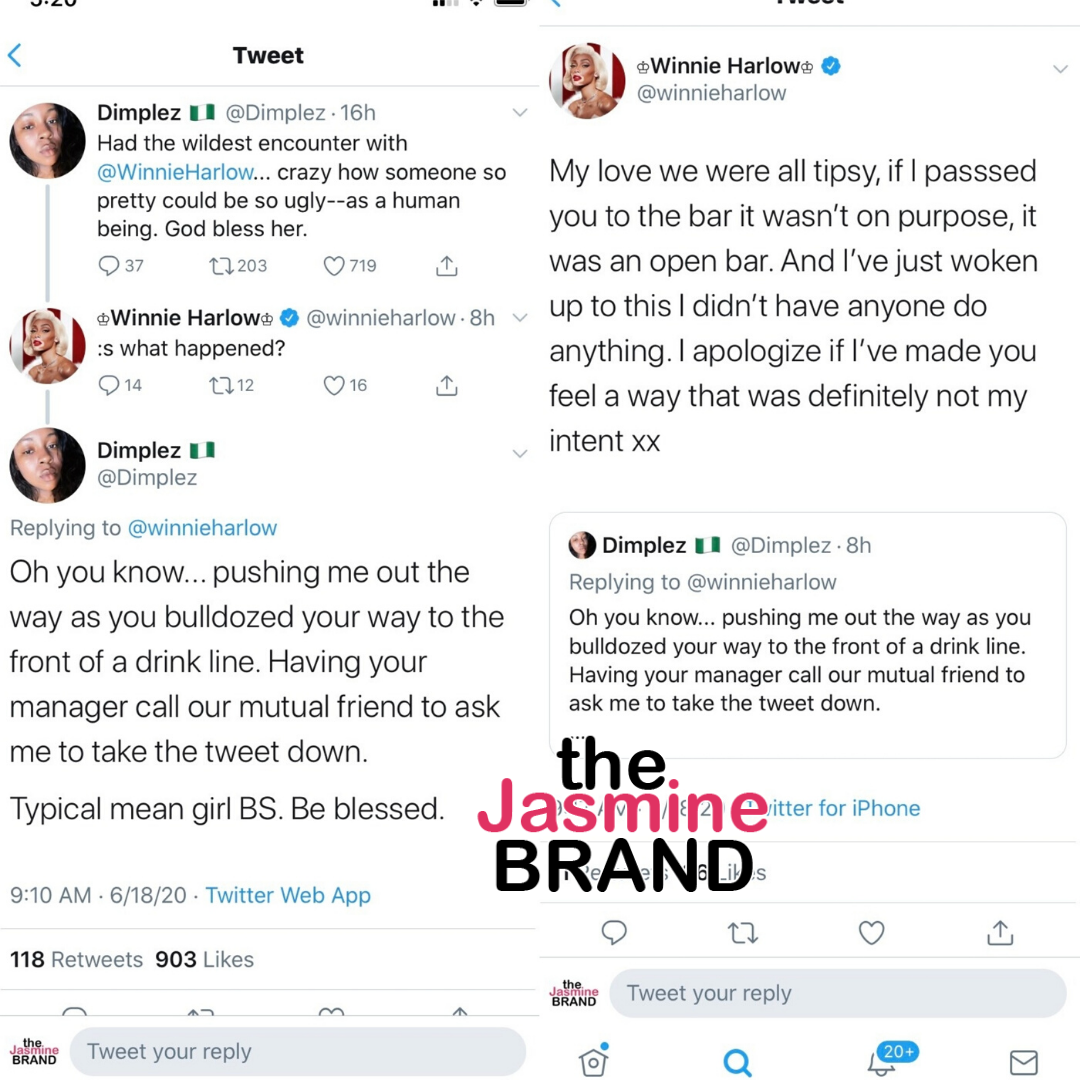The image size is (1080, 1080).
Task: Tap the back arrow beside Tweet header
Action: click(15, 55)
